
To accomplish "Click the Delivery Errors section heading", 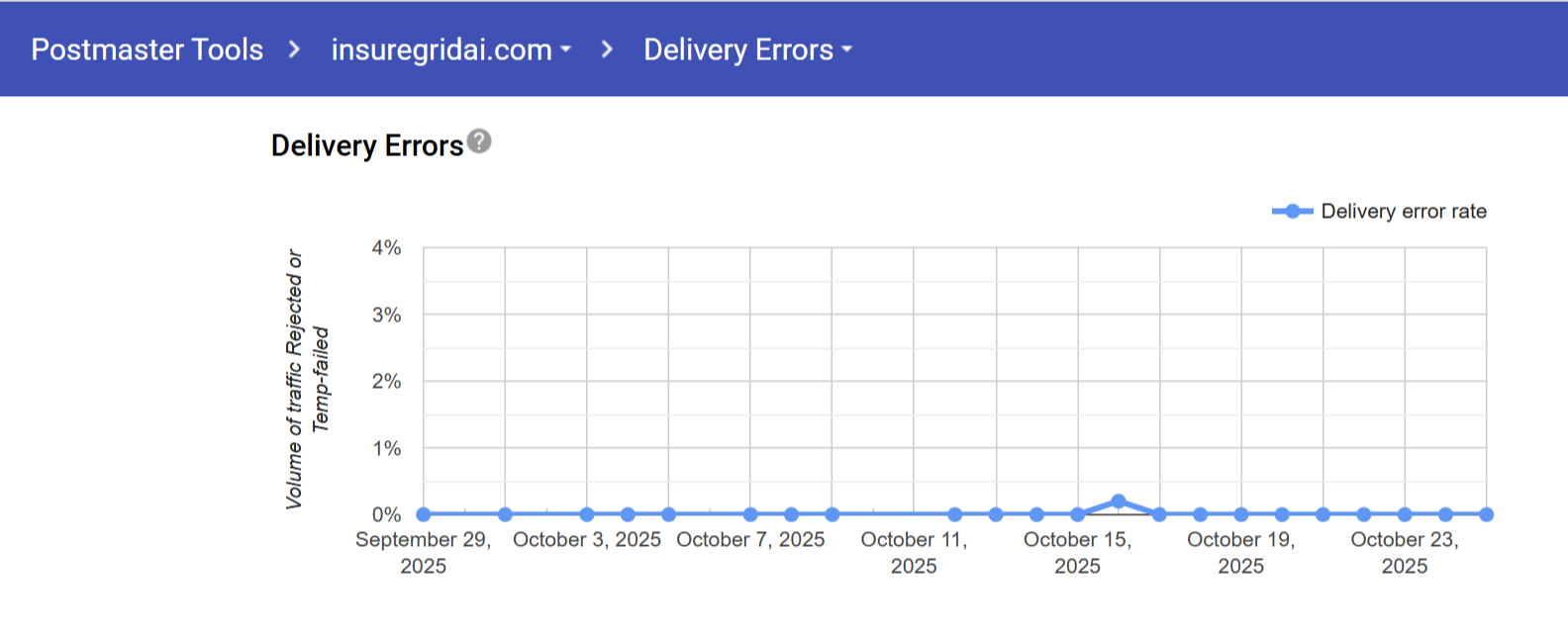I will tap(366, 146).
